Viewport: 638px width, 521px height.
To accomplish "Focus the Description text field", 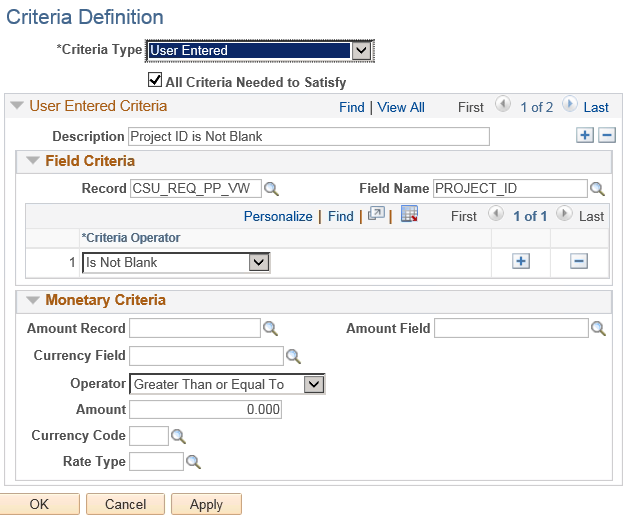I will pyautogui.click(x=309, y=136).
